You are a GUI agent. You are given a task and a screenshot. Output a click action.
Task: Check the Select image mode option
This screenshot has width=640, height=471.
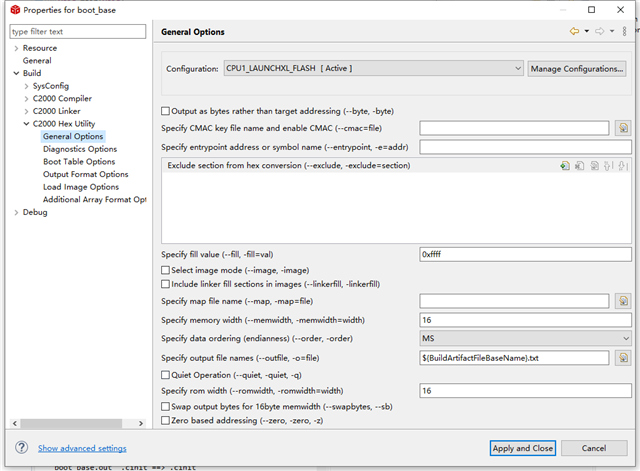(166, 270)
